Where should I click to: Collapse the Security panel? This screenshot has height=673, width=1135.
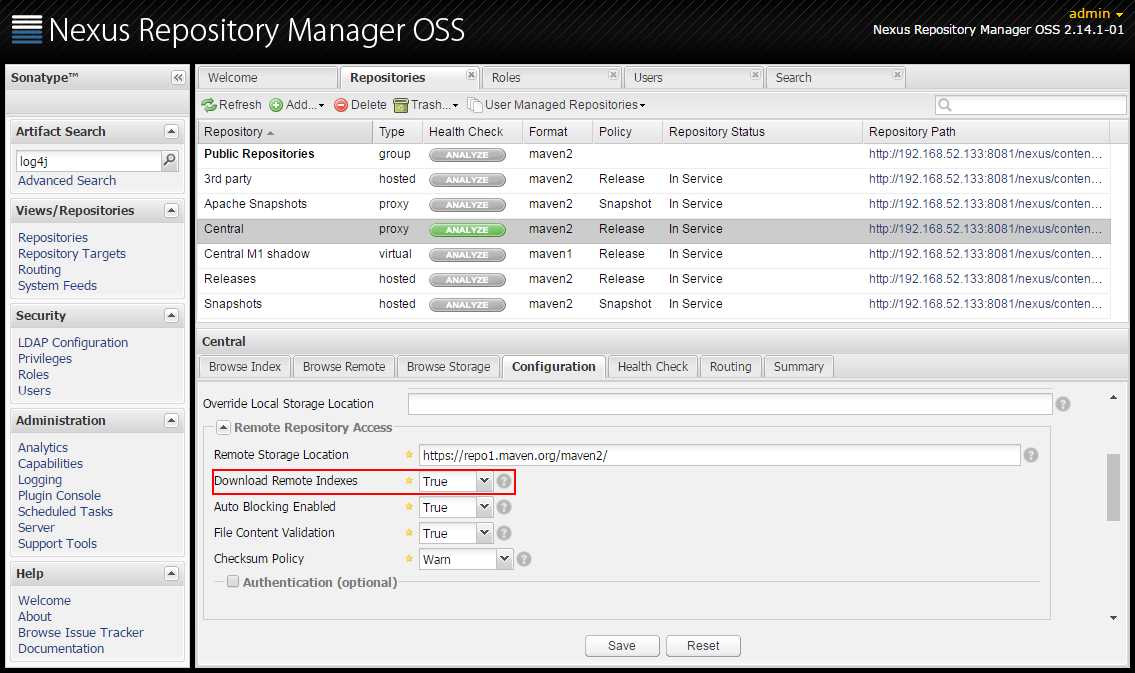171,316
